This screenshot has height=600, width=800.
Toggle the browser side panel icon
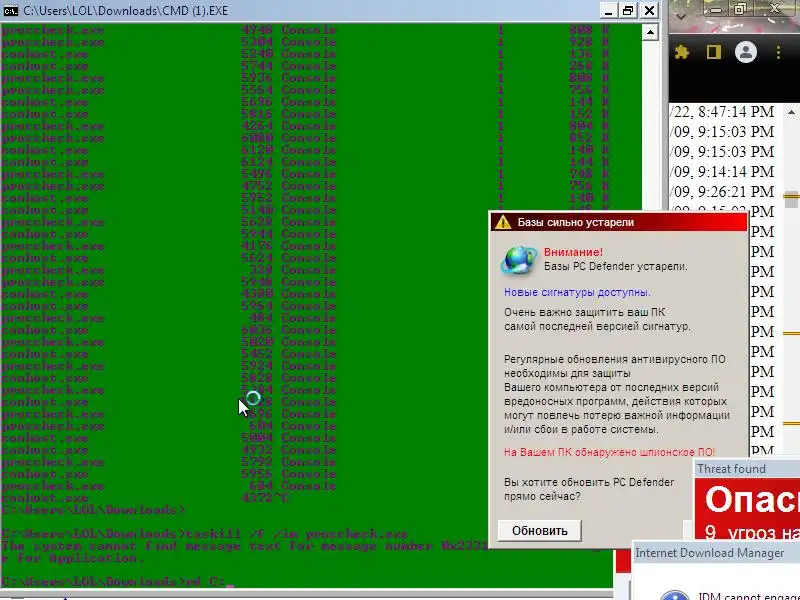point(713,52)
